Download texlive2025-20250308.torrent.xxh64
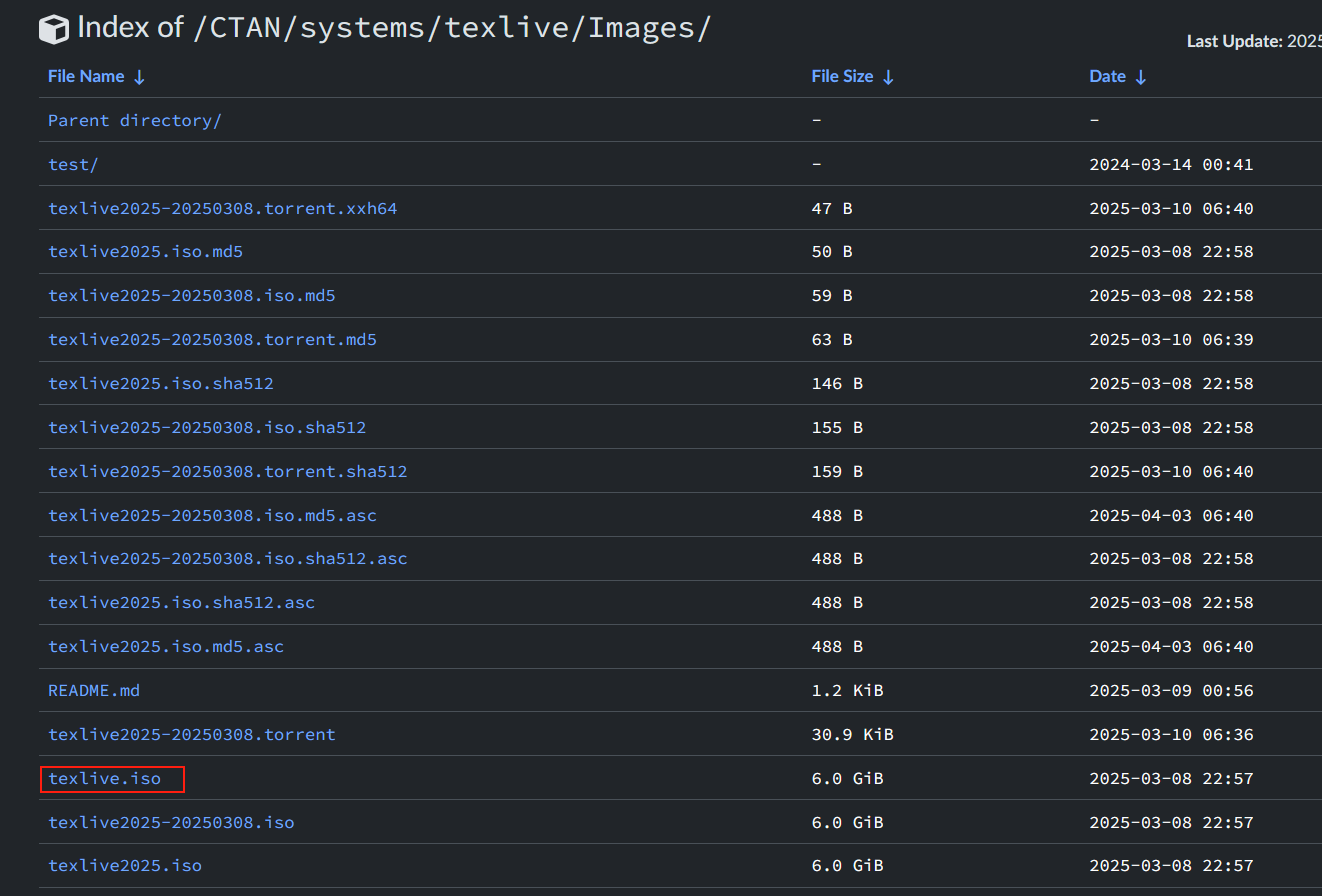Viewport: 1322px width, 896px height. point(223,208)
